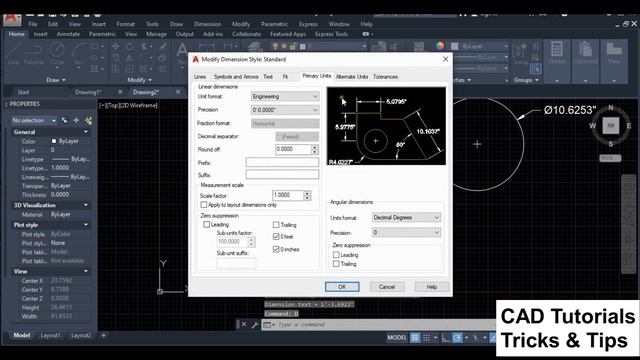Click the TOP face of the ViewCube

pos(611,126)
